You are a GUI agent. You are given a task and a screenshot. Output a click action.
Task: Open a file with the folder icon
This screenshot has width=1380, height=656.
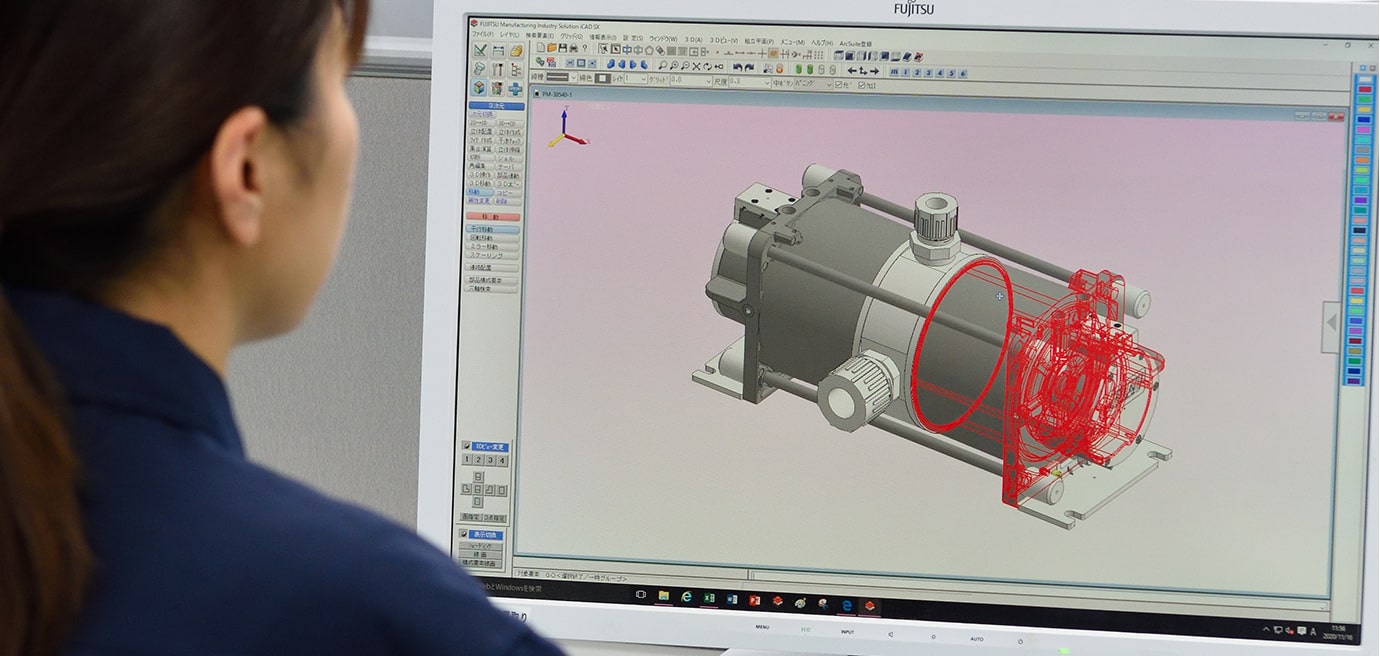point(551,47)
